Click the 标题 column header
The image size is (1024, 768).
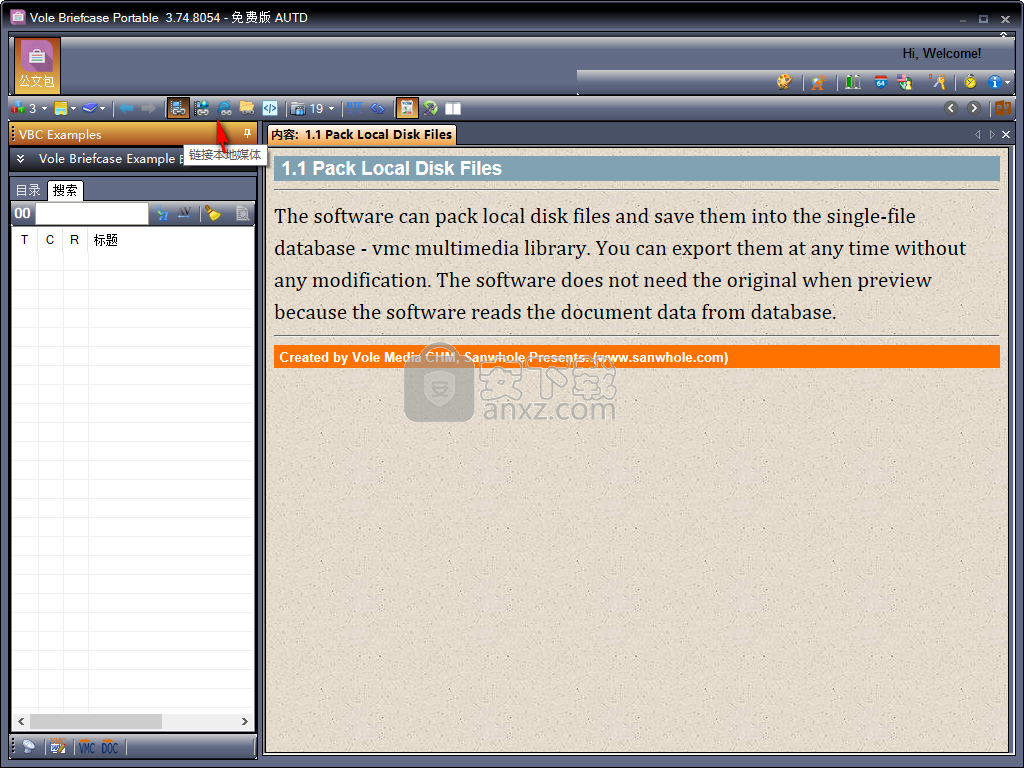[x=105, y=240]
